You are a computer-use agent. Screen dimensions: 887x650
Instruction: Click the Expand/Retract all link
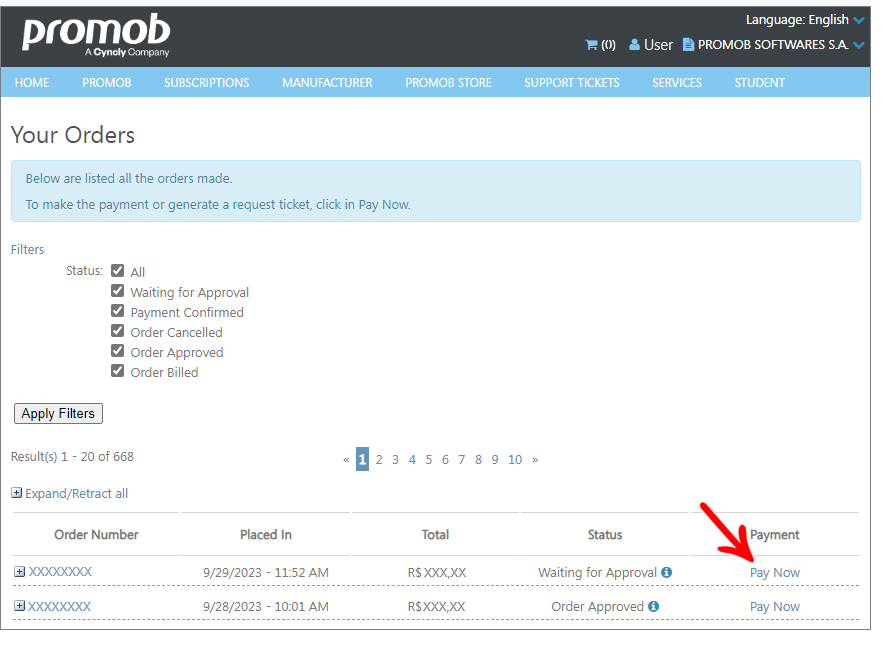76,493
